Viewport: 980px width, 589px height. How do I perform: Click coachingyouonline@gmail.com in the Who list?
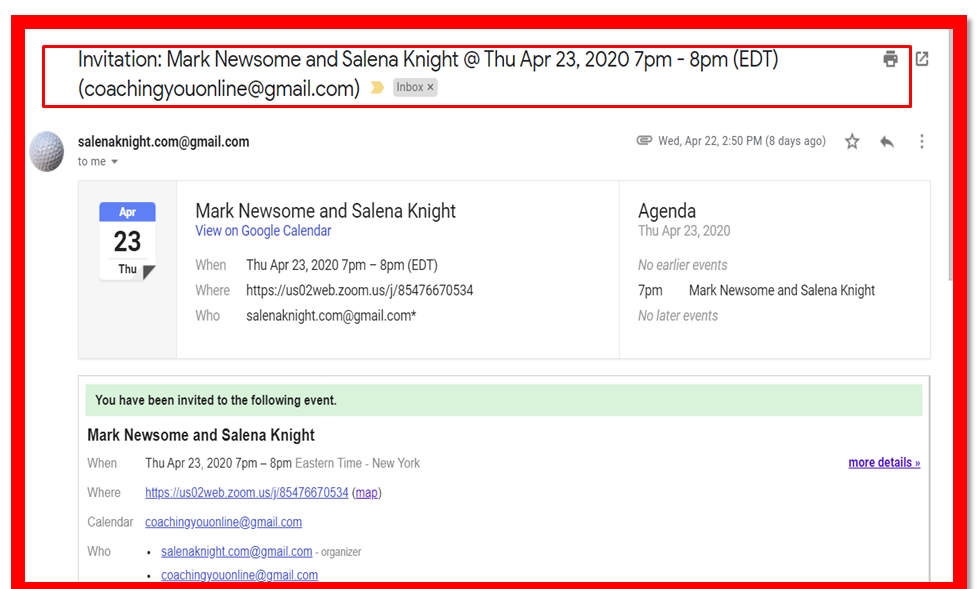(239, 575)
